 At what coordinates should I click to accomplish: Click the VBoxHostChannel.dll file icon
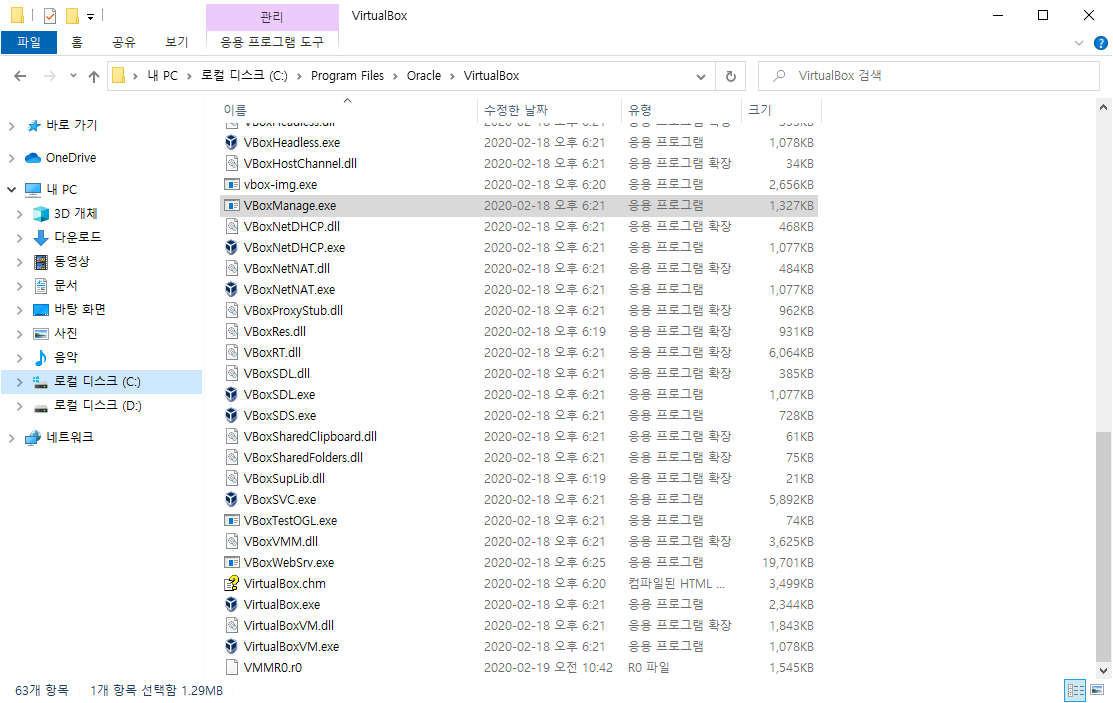[231, 163]
